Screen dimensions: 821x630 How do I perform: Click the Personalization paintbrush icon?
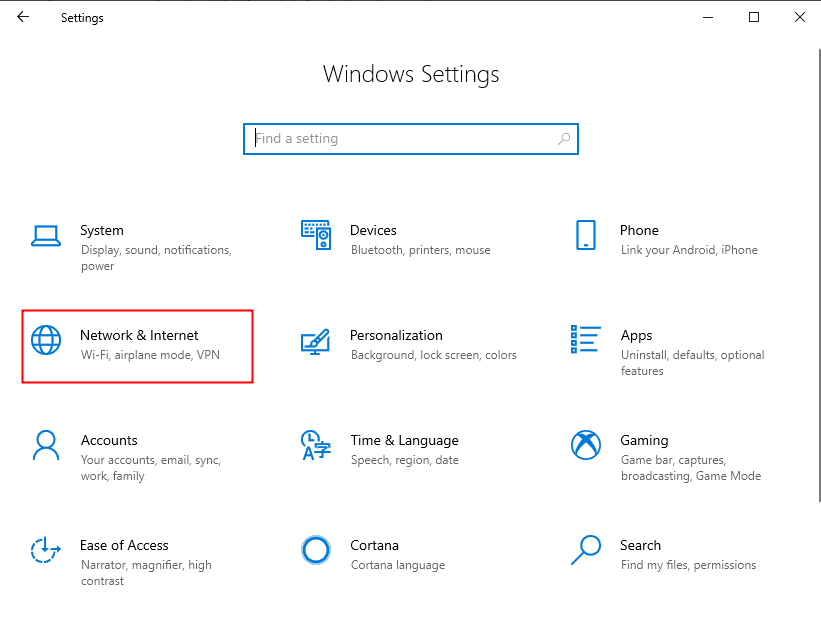click(316, 341)
